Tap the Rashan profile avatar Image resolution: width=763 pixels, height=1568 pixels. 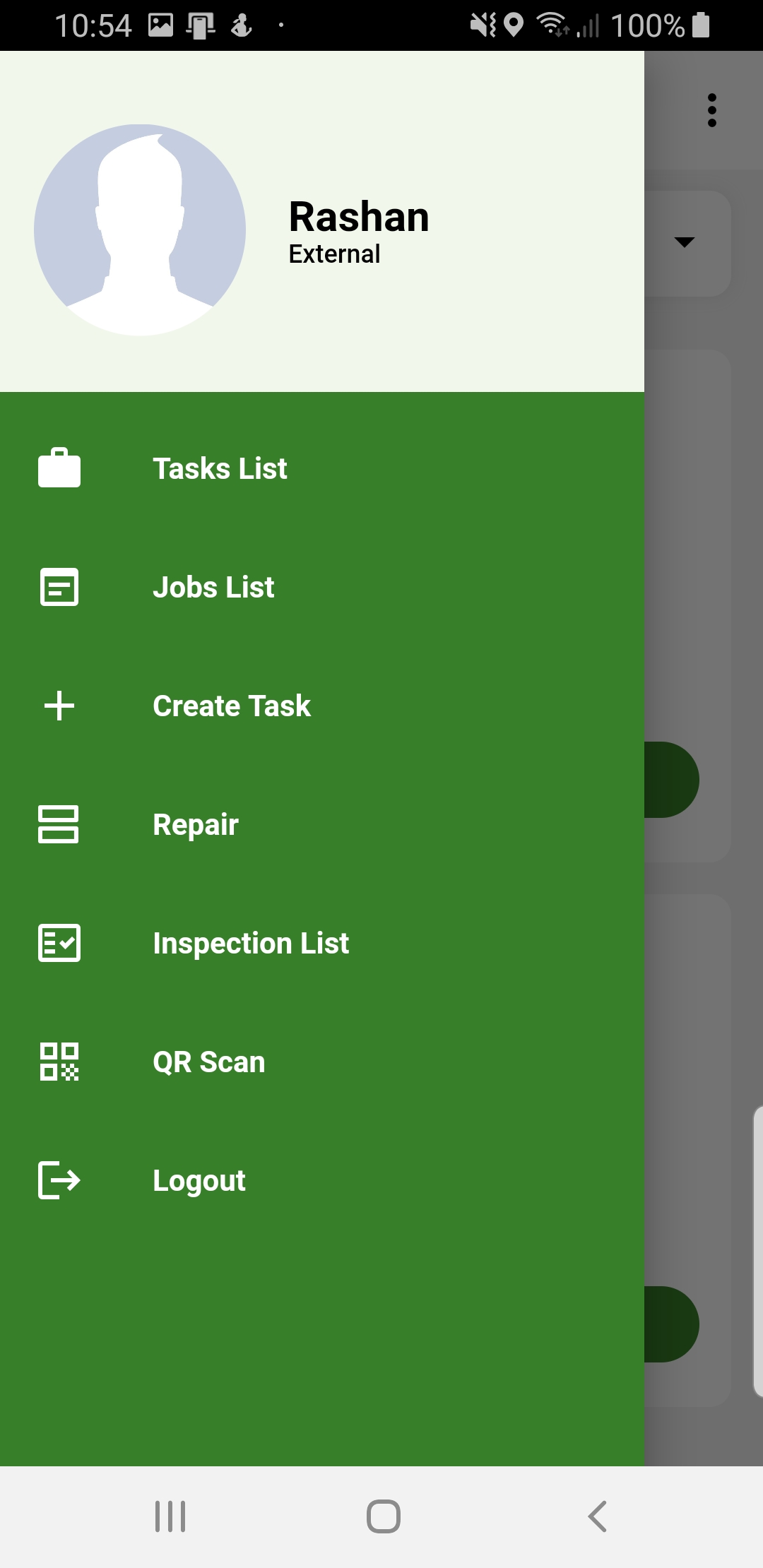pyautogui.click(x=140, y=230)
